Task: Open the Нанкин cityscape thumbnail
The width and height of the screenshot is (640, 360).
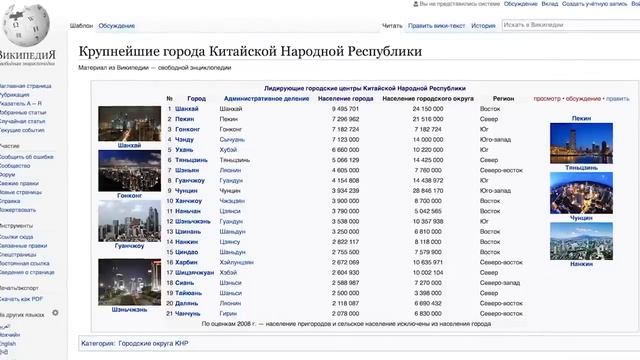Action: click(x=581, y=241)
